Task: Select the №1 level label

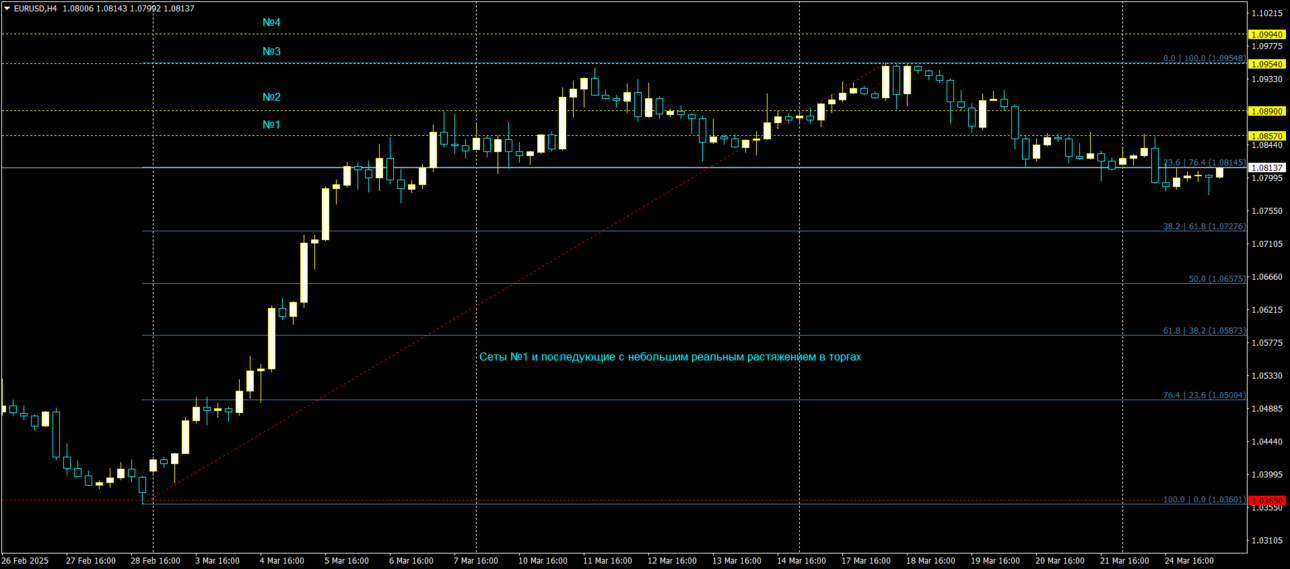Action: (x=271, y=124)
